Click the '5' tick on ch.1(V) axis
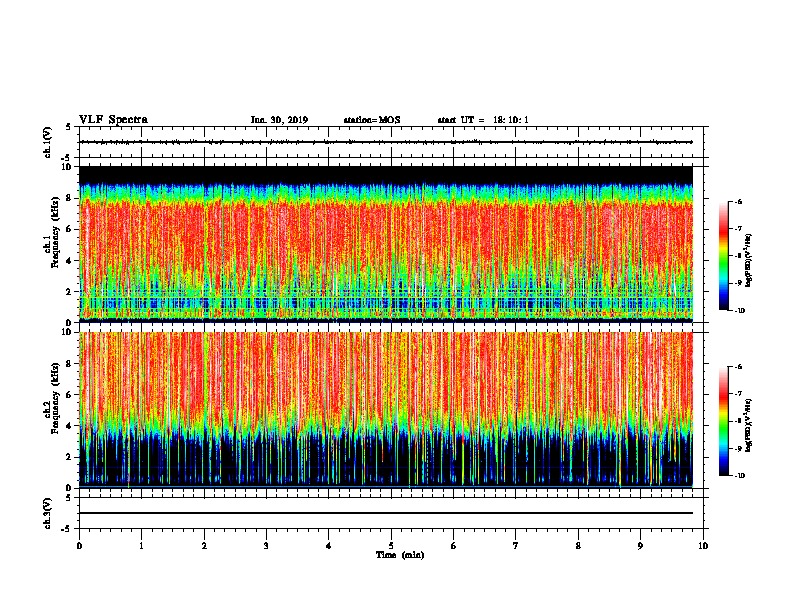This screenshot has height=612, width=792. [70, 127]
